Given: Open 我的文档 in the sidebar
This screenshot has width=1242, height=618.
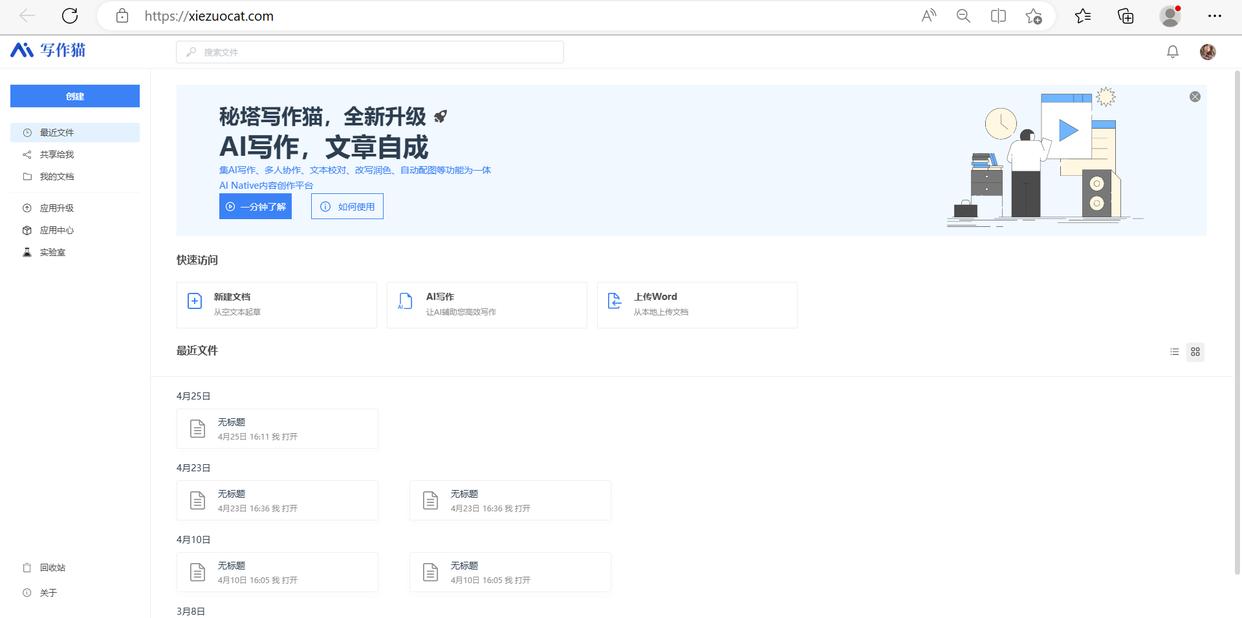Looking at the screenshot, I should pos(57,176).
